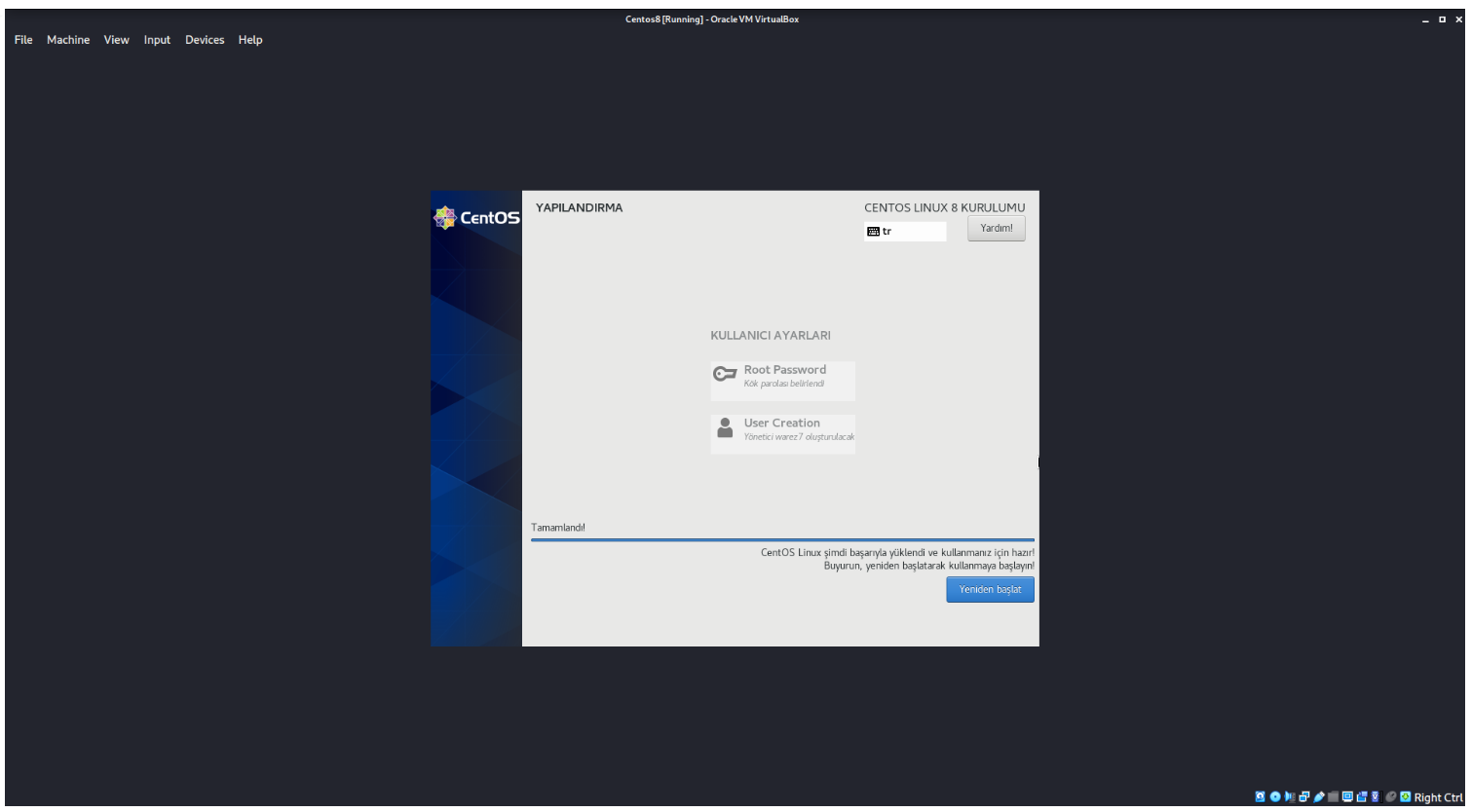1471x812 pixels.
Task: Click the mouse integration status icon
Action: 1391,796
